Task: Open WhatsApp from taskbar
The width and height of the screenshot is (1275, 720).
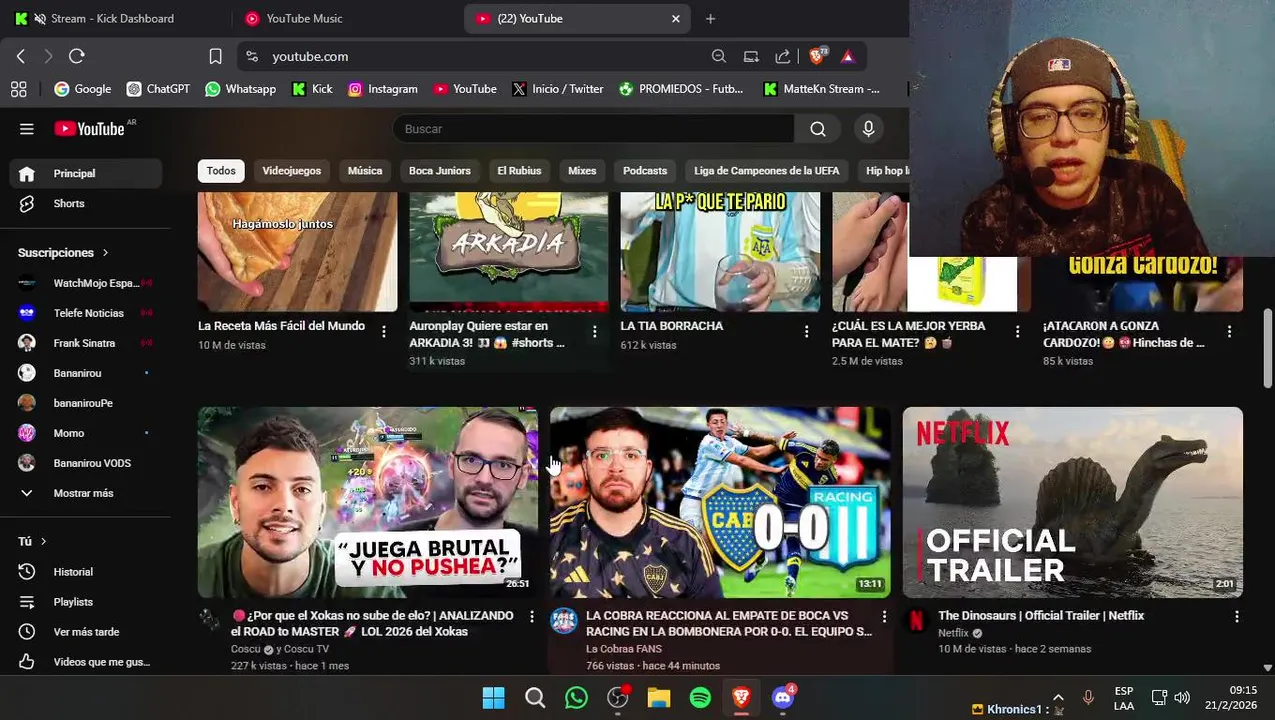Action: [576, 697]
